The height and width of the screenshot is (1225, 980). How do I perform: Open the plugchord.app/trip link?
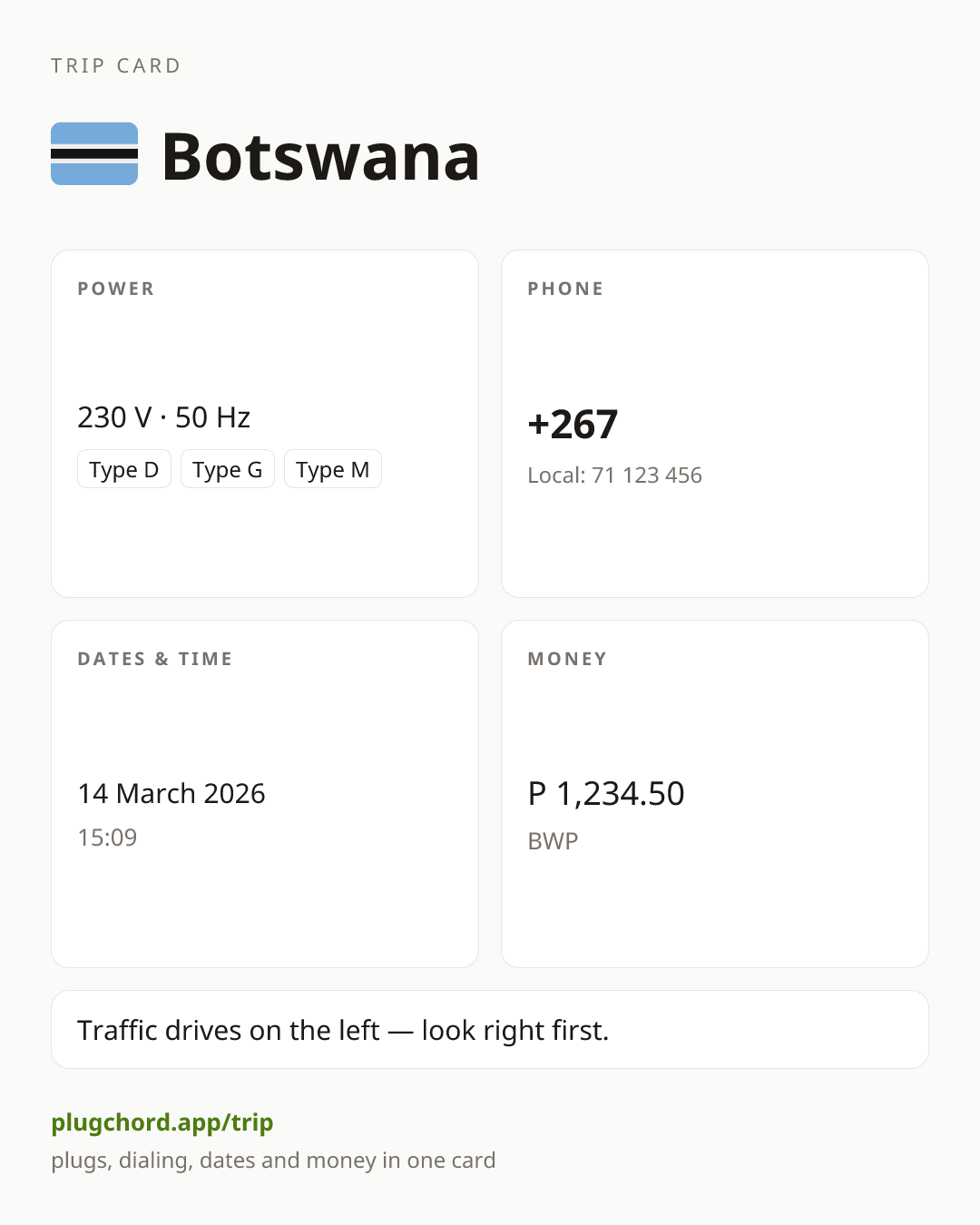[x=162, y=1122]
